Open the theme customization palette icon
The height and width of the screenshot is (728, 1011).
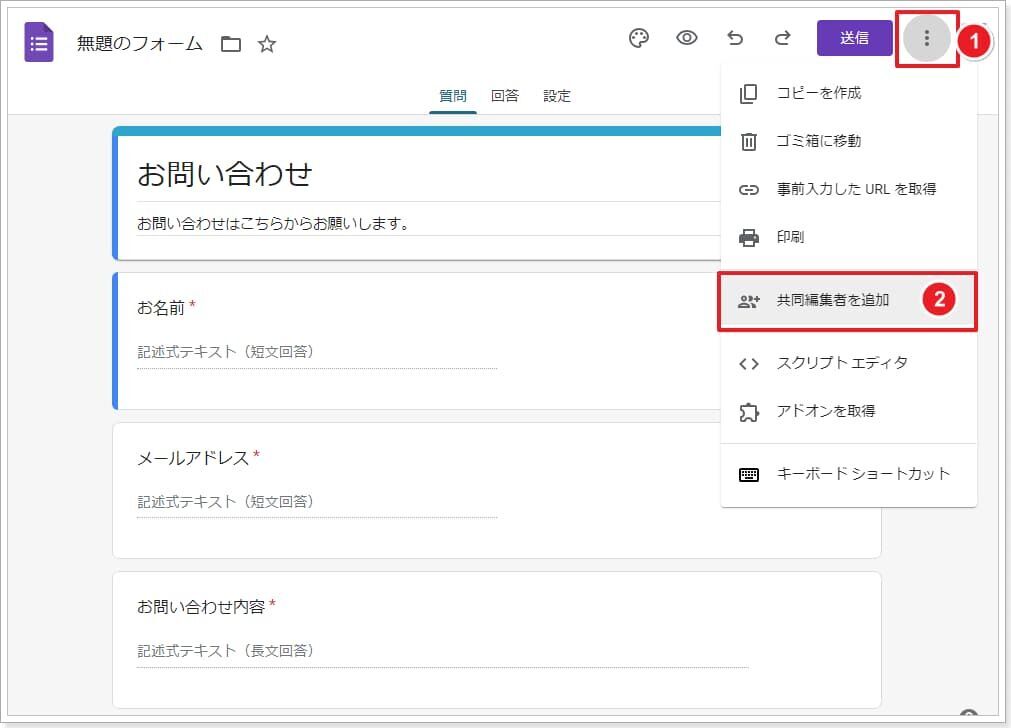coord(638,39)
